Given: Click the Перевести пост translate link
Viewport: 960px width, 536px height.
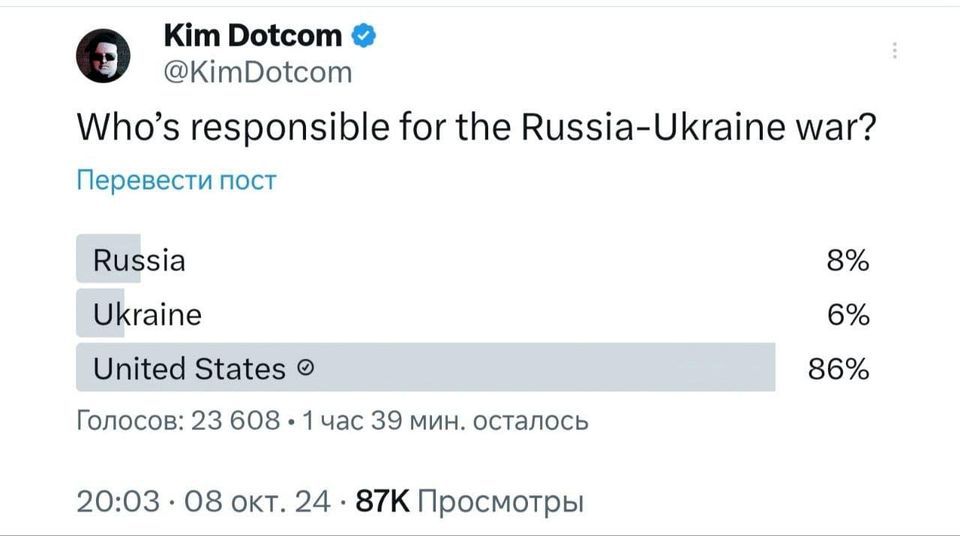Looking at the screenshot, I should tap(176, 181).
